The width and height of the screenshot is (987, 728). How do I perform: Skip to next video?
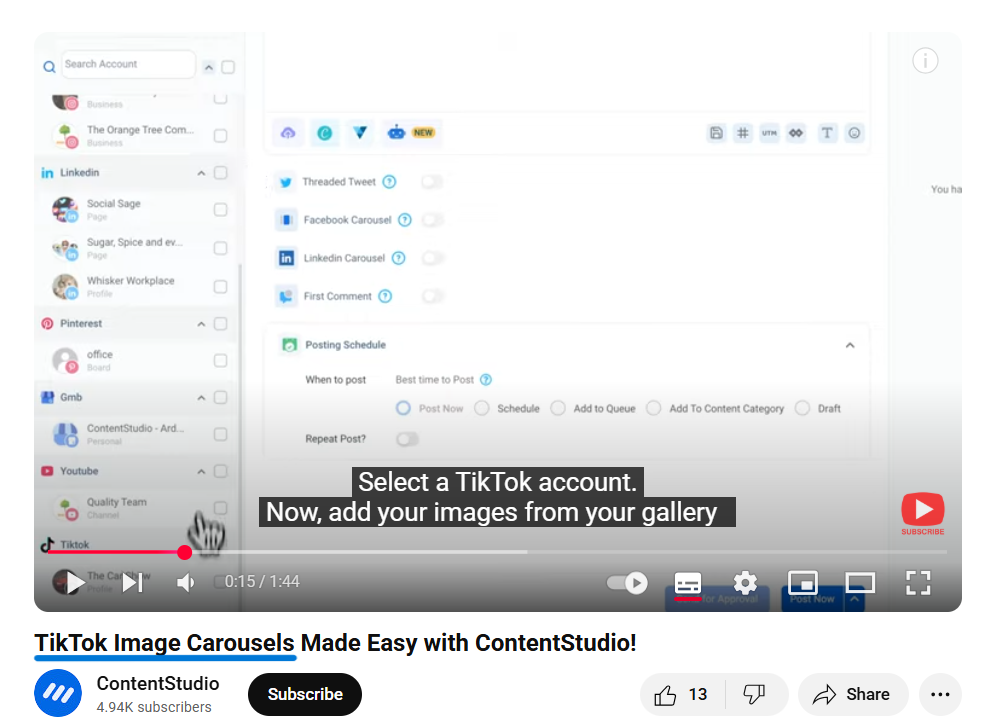click(133, 583)
